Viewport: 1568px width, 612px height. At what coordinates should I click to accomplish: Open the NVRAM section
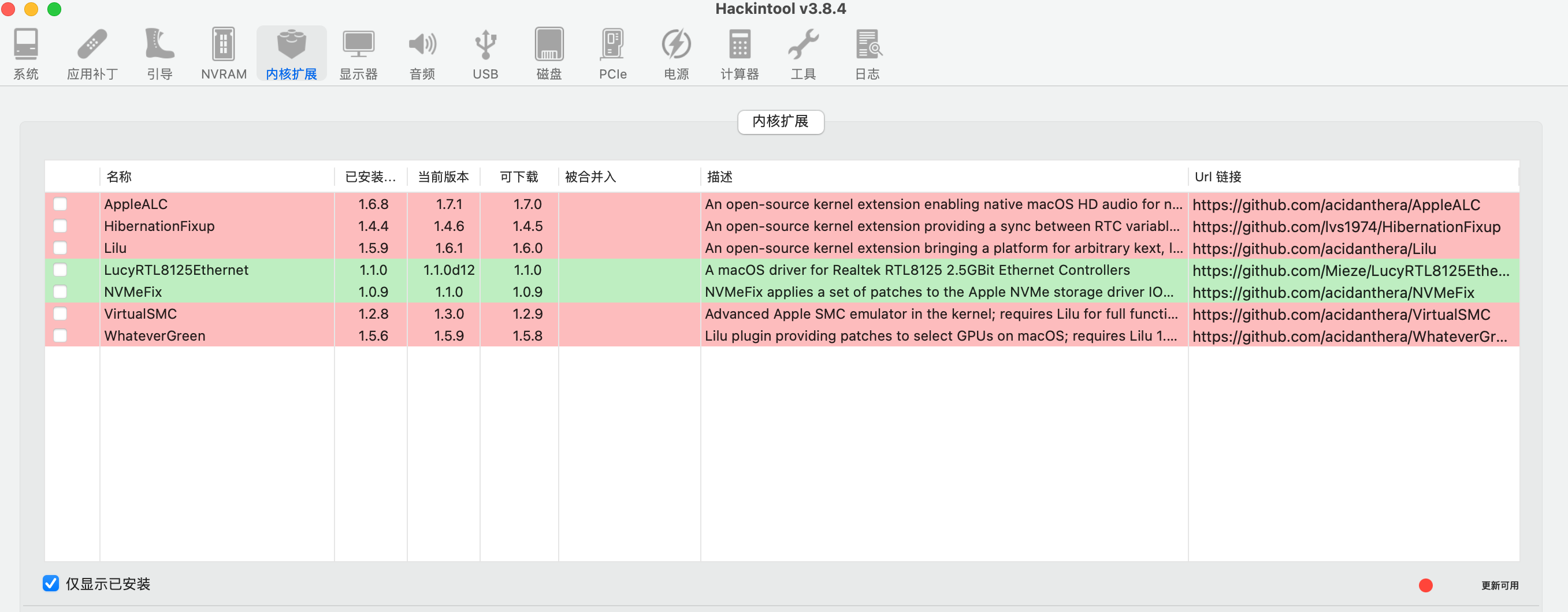pos(224,54)
